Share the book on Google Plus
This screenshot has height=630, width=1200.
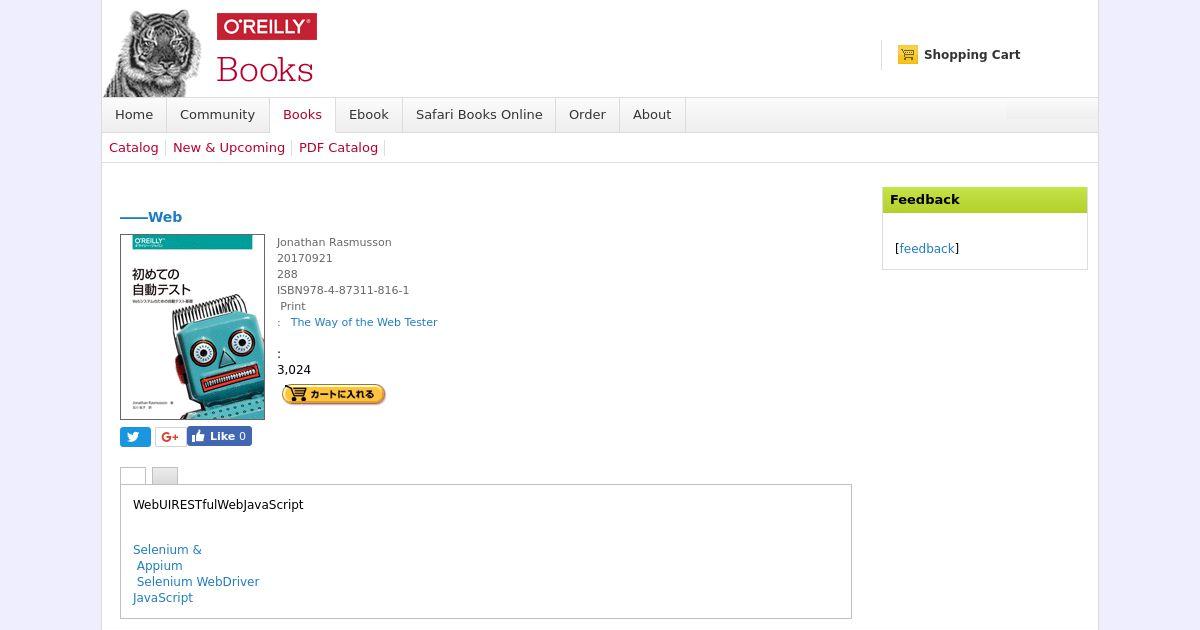(x=170, y=437)
